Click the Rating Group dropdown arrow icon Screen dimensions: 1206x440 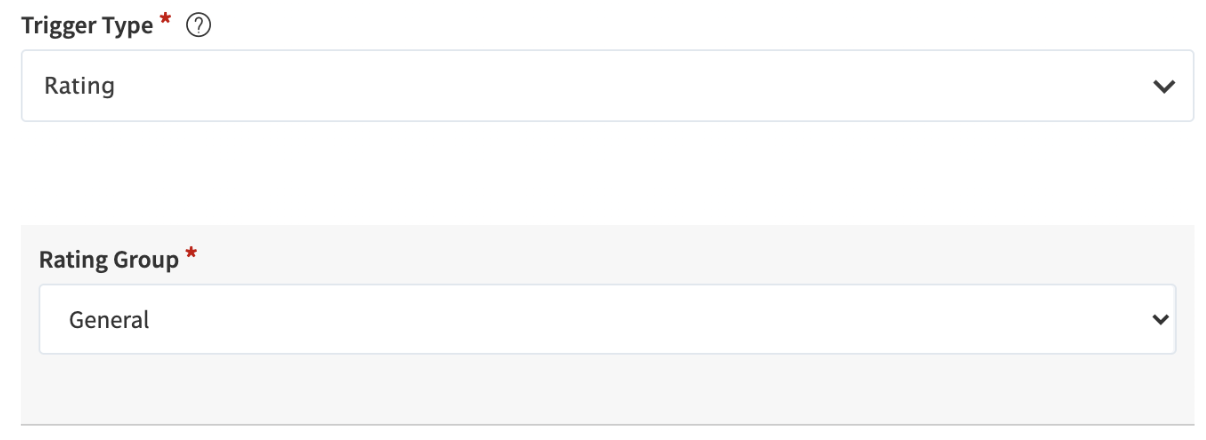tap(1160, 320)
